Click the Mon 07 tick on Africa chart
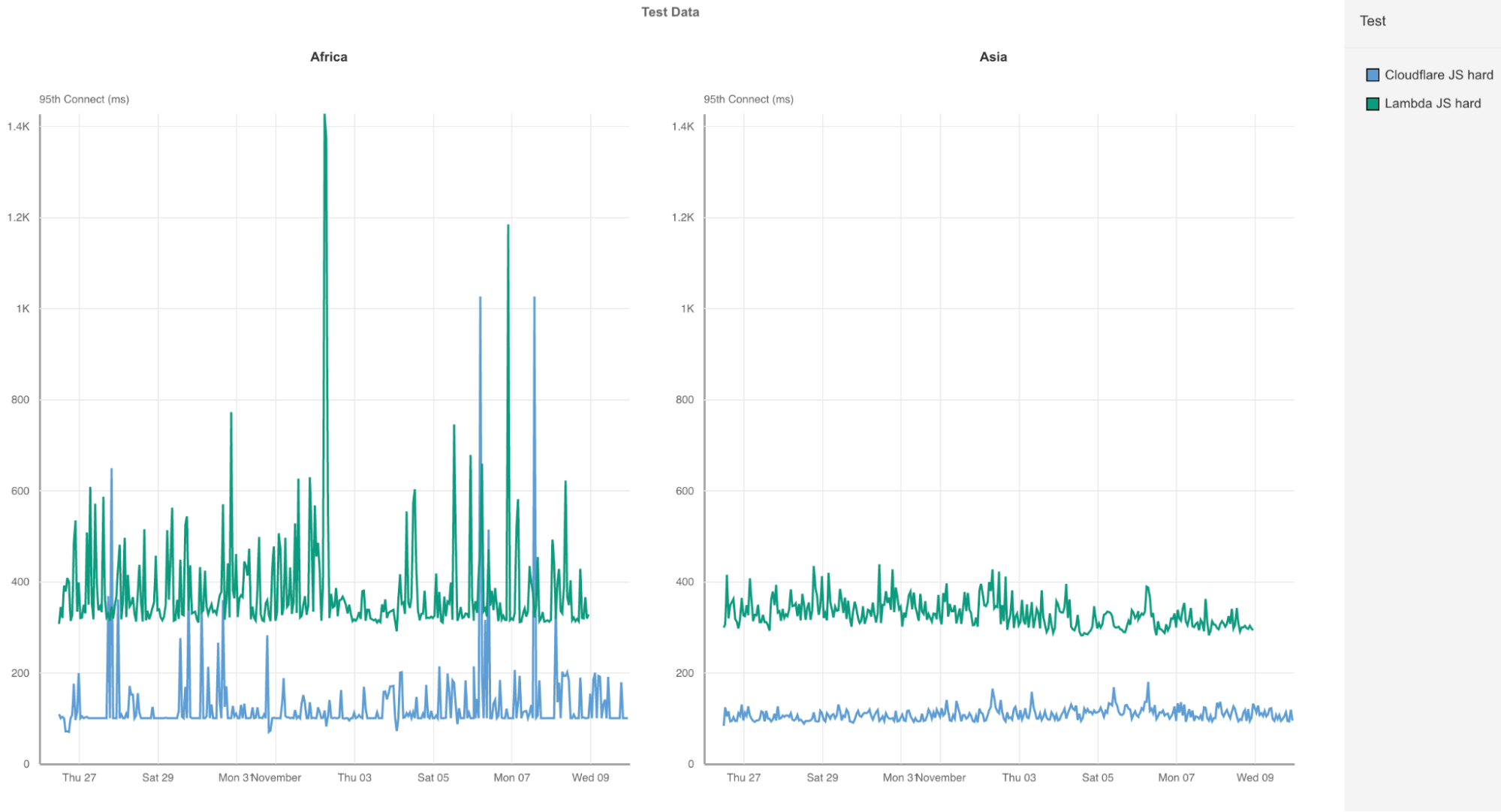The width and height of the screenshot is (1501, 812). click(x=511, y=777)
